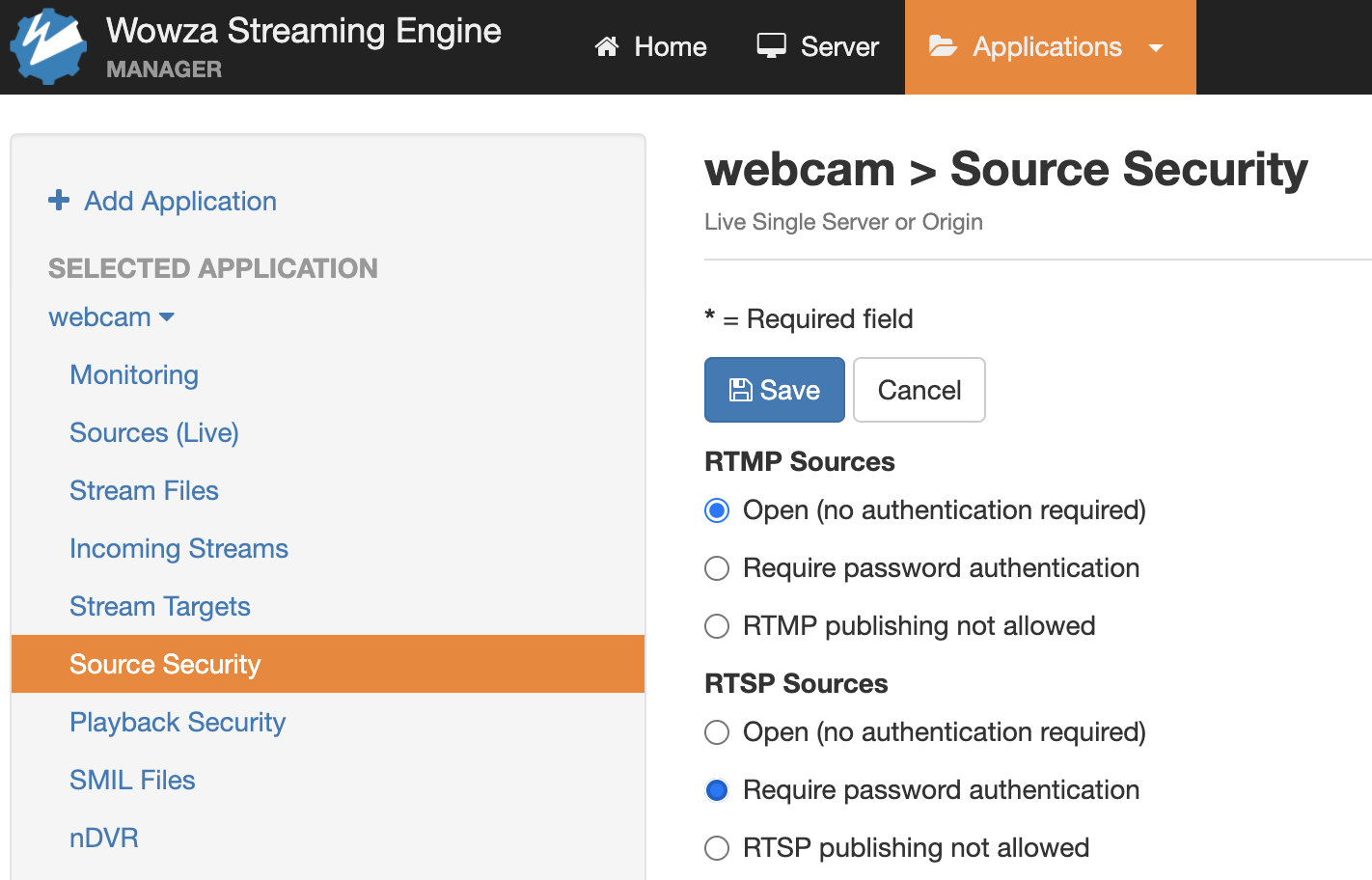Open the Server menu
Viewport: 1372px width, 880px height.
(x=818, y=46)
